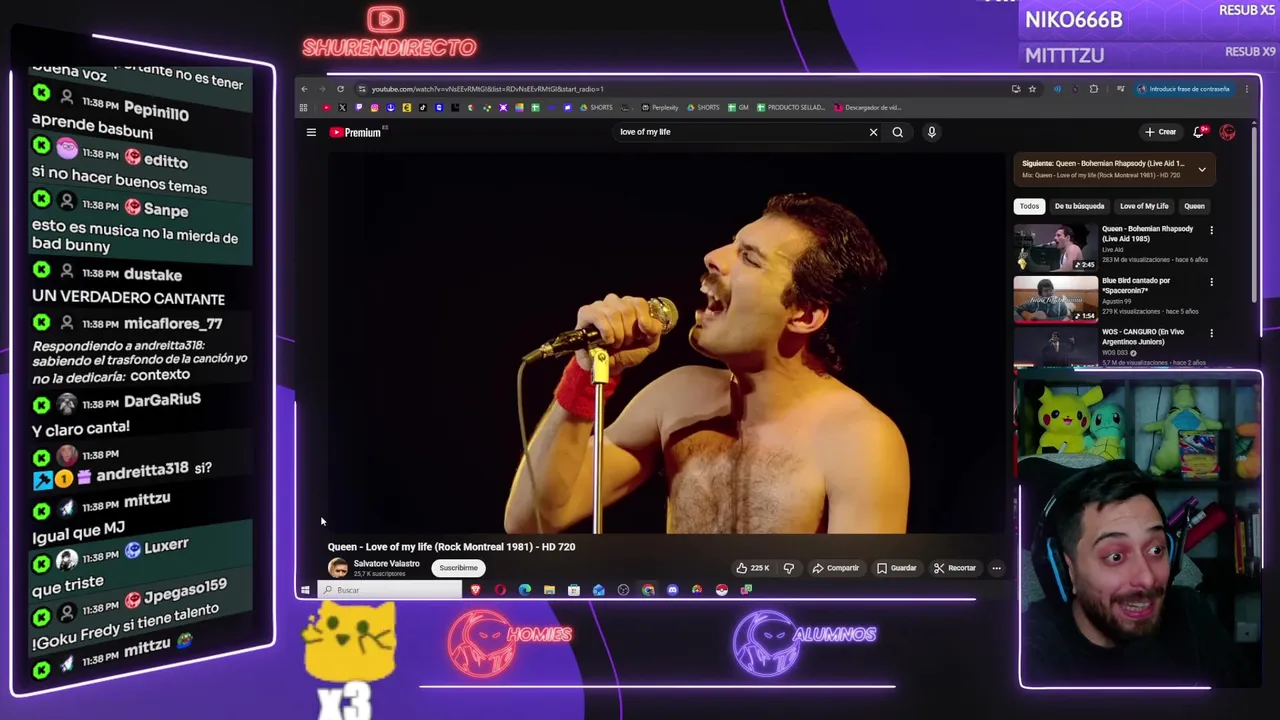Viewport: 1280px width, 720px height.
Task: Select the 'De tu búsqueda' filter chip
Action: click(x=1079, y=206)
